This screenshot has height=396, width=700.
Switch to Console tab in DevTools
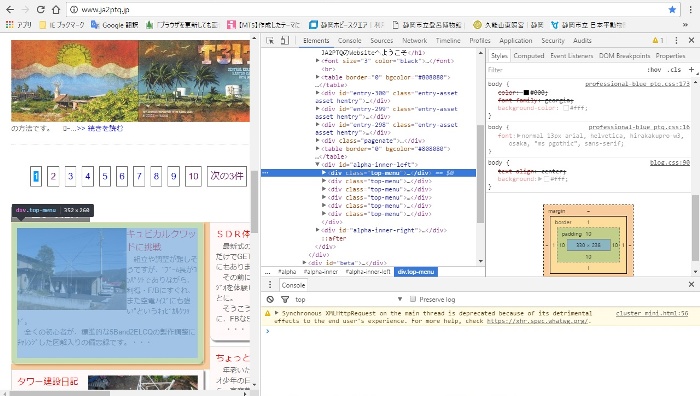[350, 41]
